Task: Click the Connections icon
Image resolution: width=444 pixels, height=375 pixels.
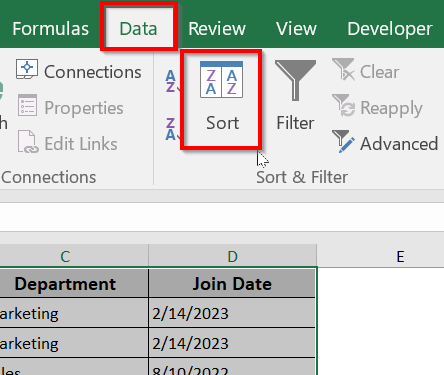Action: 27,69
